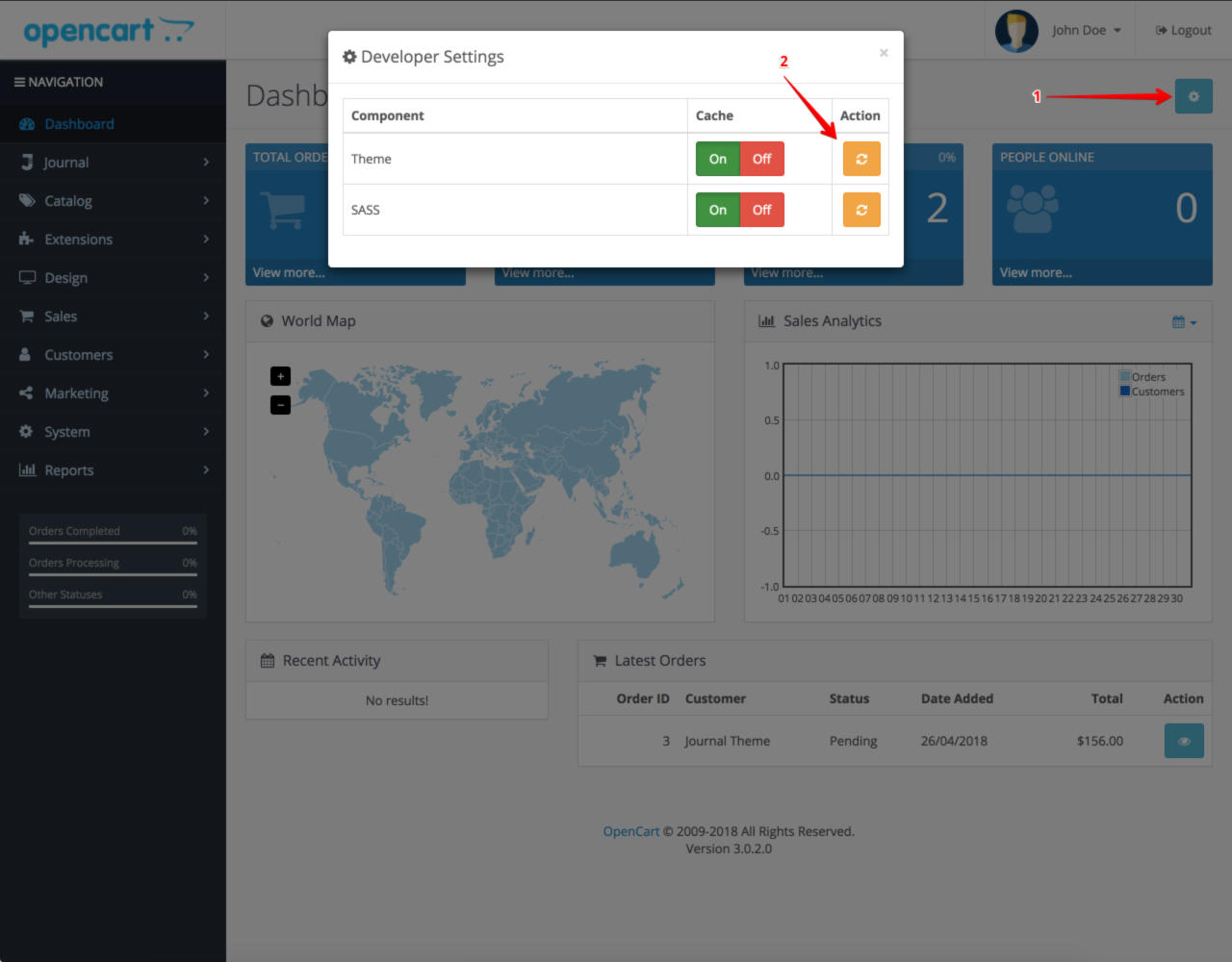Click the Theme cache refresh button
1232x962 pixels.
tap(861, 159)
